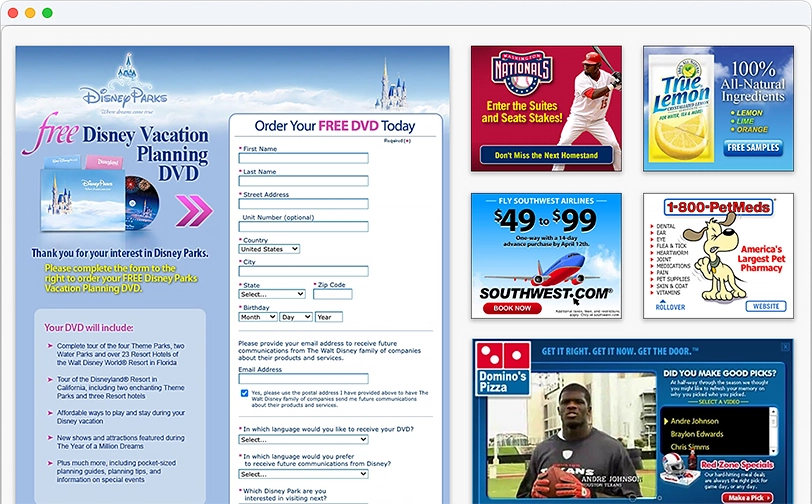Image resolution: width=812 pixels, height=504 pixels.
Task: Open the future communications language dropdown
Action: tap(303, 474)
